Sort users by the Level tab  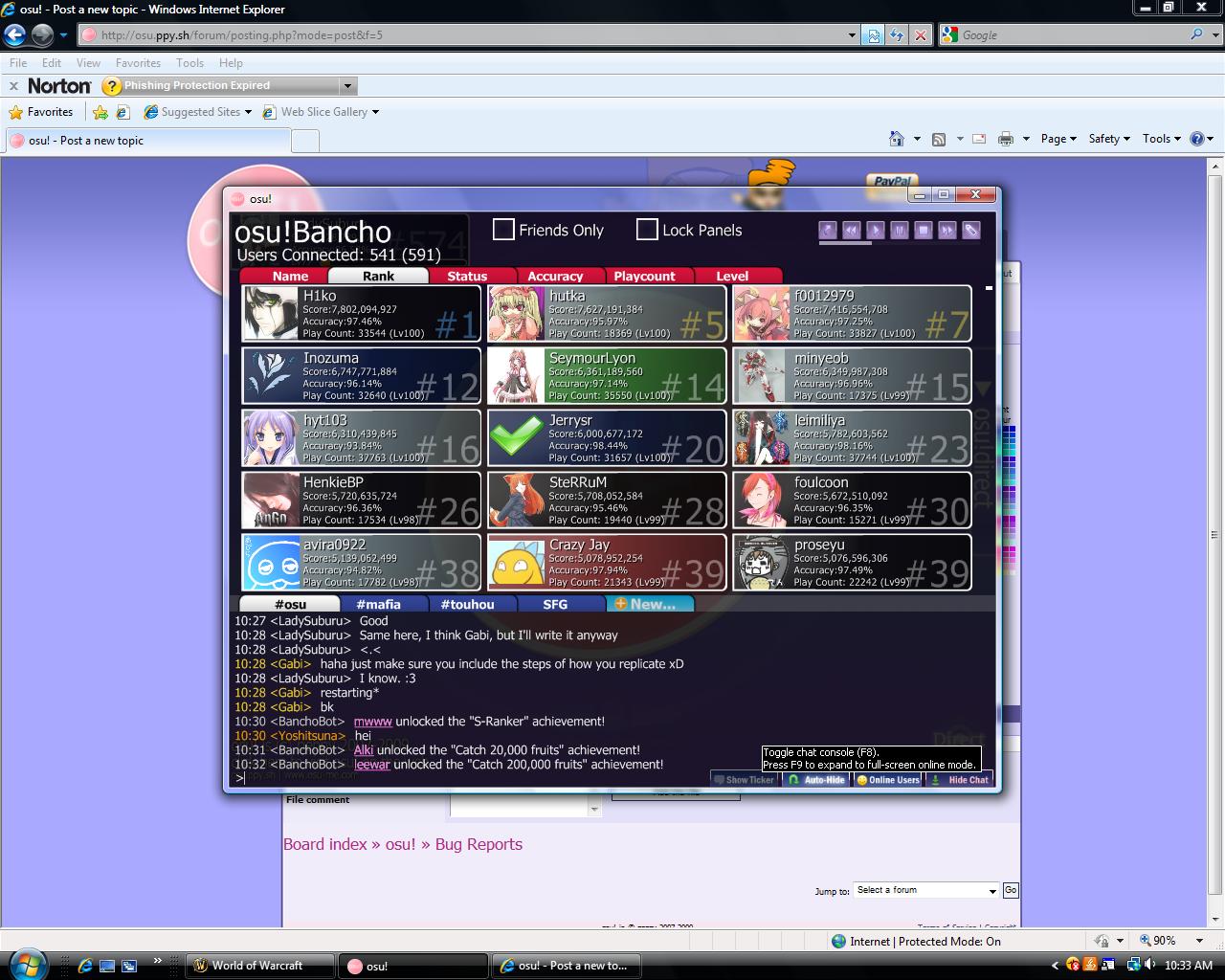732,276
